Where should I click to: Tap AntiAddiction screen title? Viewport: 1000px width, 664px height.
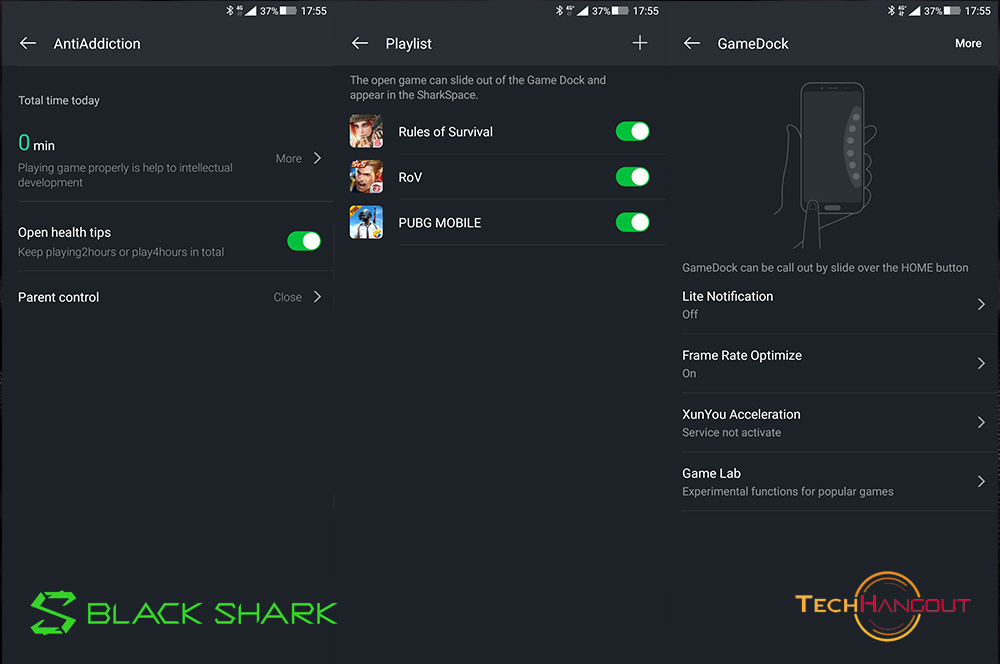pyautogui.click(x=97, y=43)
